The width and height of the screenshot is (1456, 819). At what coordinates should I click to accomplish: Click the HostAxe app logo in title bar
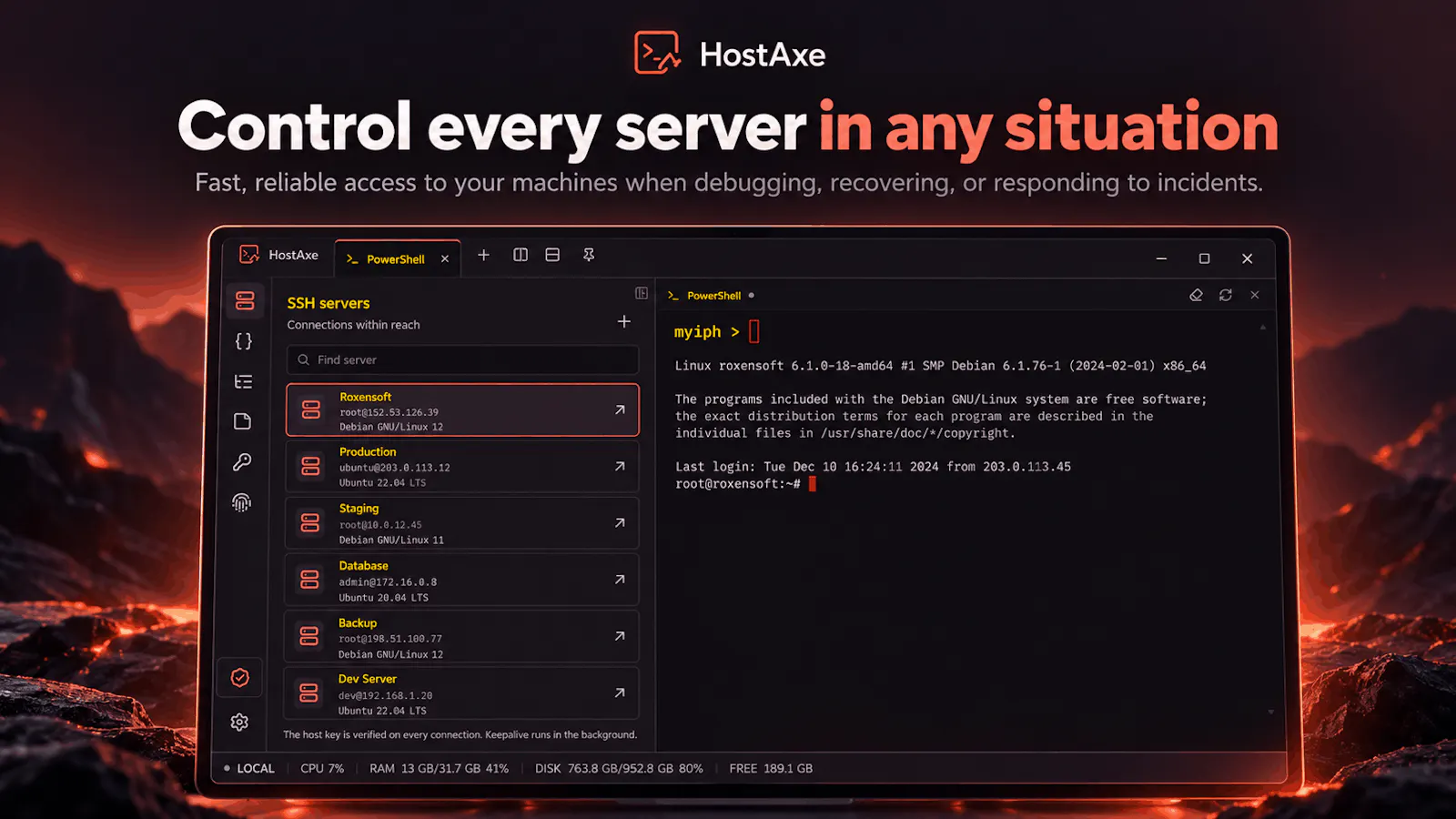pyautogui.click(x=249, y=255)
